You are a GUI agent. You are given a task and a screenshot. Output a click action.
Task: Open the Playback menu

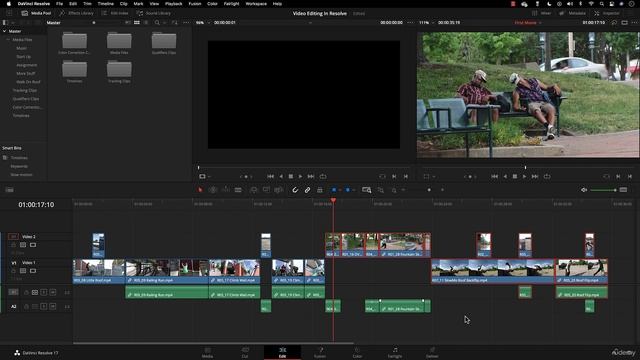(173, 4)
